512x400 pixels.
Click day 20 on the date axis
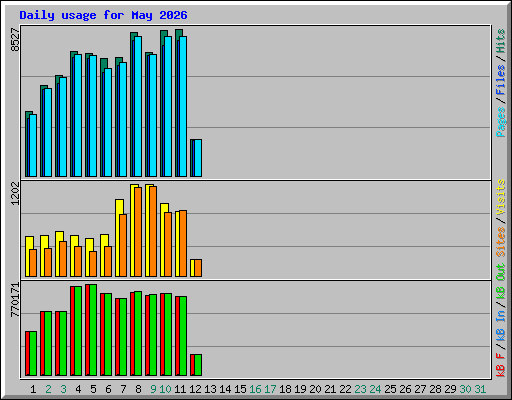315,389
